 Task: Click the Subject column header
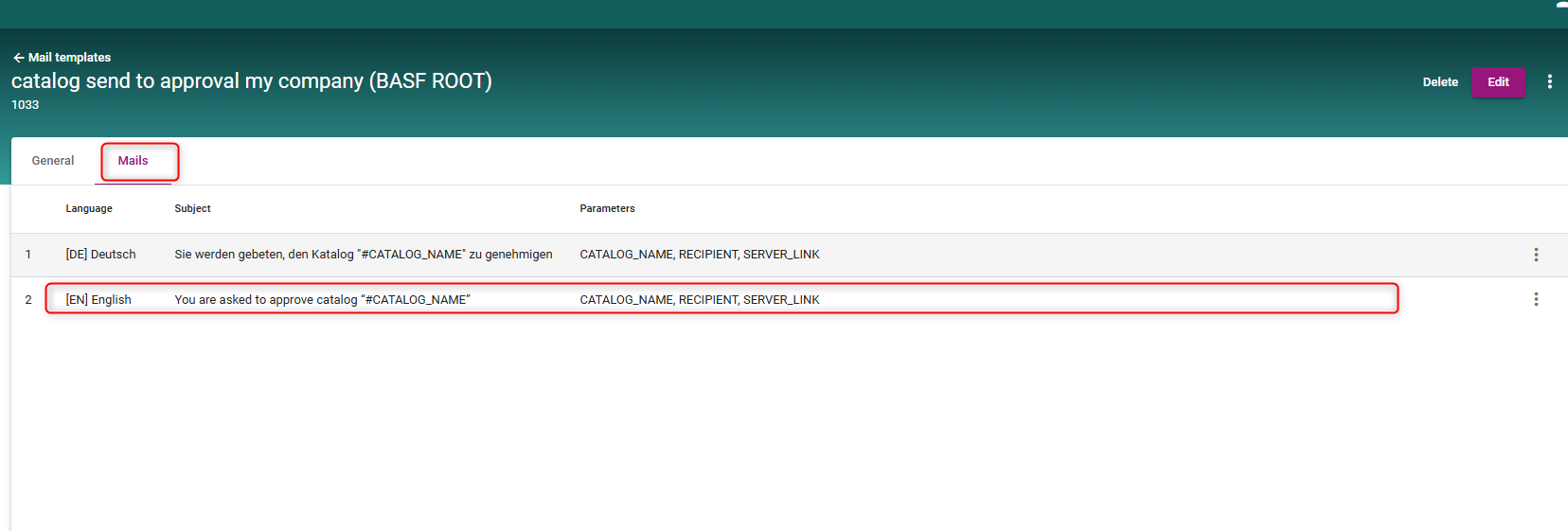tap(192, 209)
